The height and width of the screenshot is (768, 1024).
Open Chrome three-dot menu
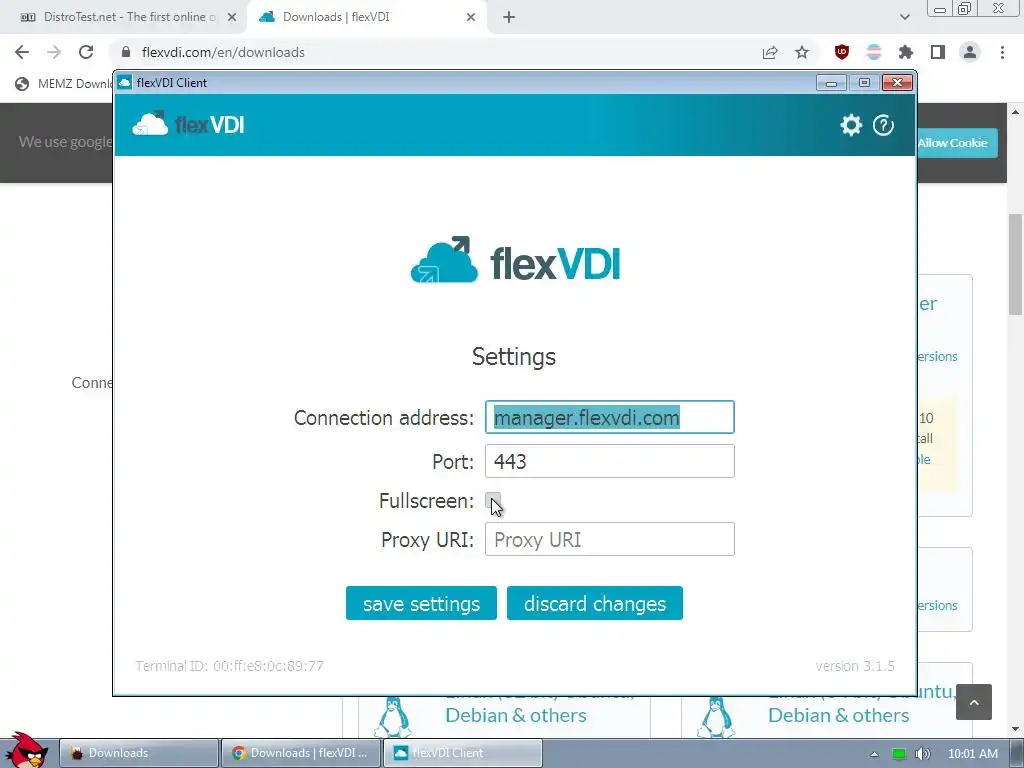[1002, 52]
